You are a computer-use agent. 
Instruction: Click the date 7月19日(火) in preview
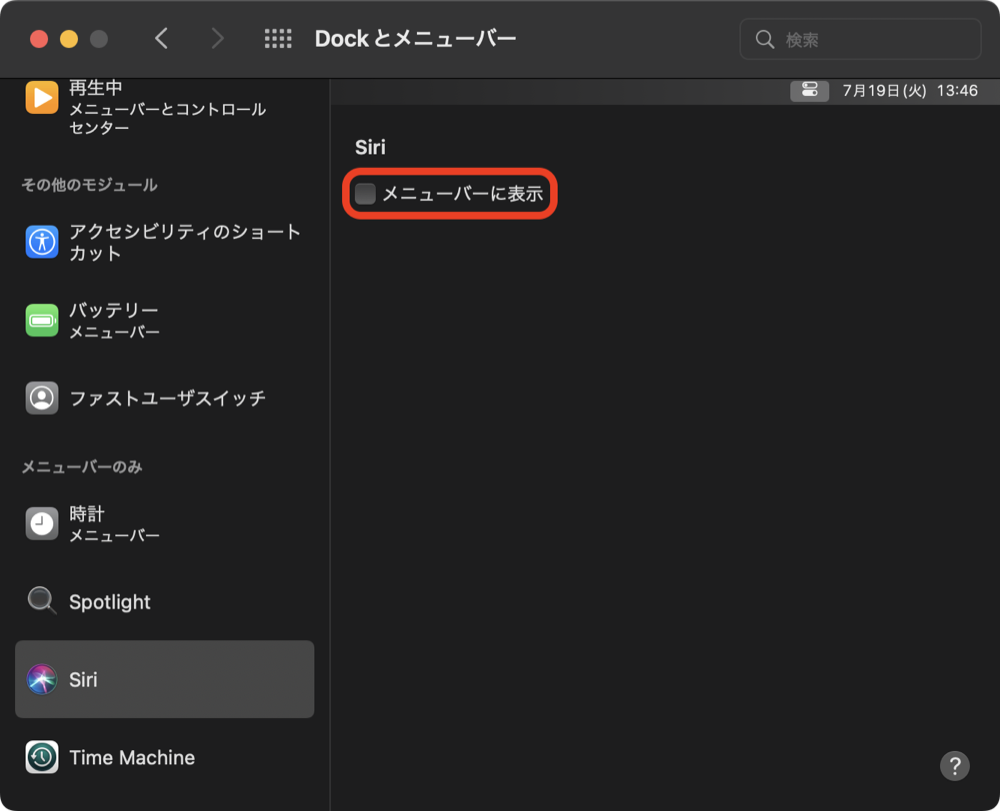point(884,91)
